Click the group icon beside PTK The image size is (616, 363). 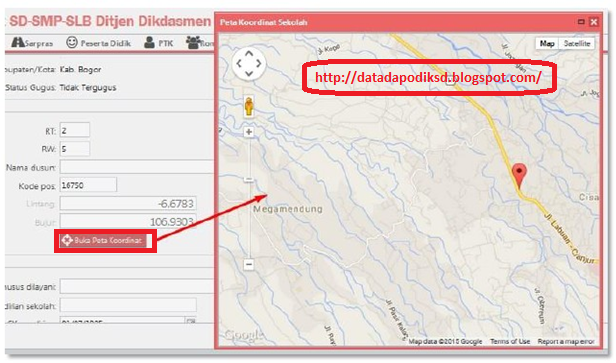(x=192, y=42)
